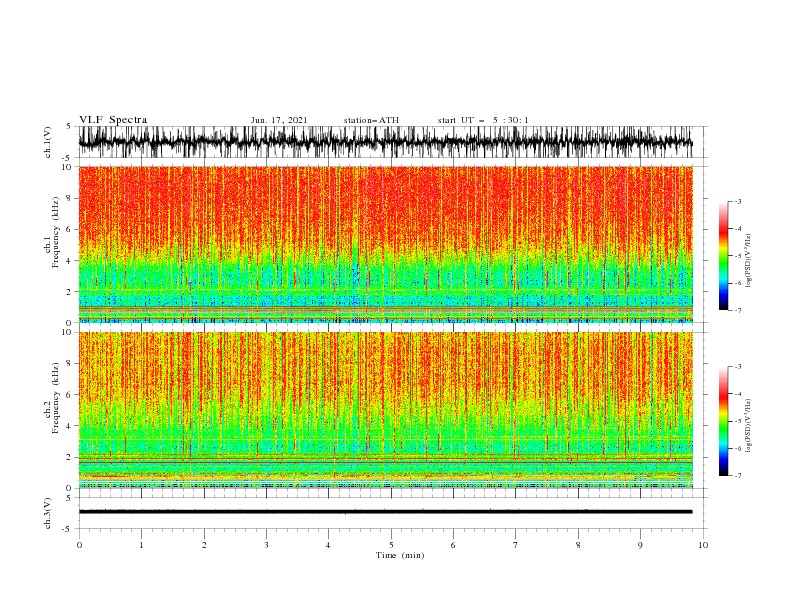Click the ch.2 frequency tick "2"
This screenshot has width=792, height=612.
click(70, 457)
